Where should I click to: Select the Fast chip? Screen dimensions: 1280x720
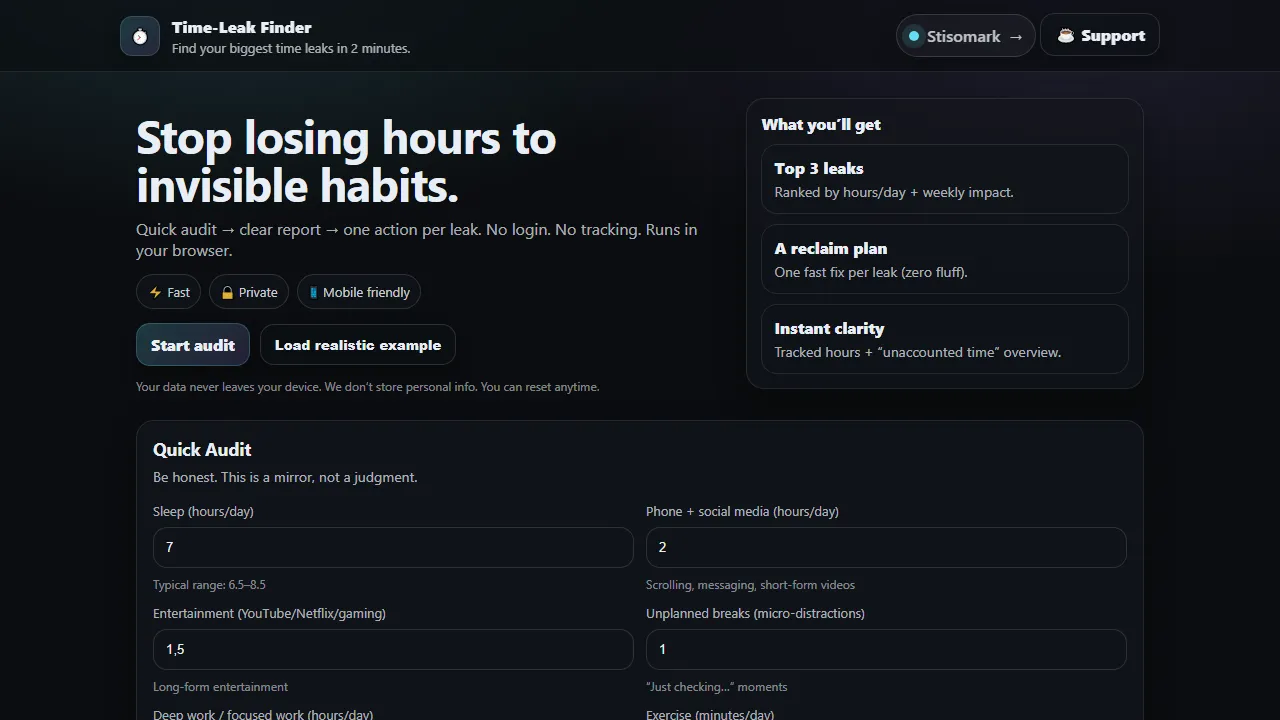coord(168,292)
